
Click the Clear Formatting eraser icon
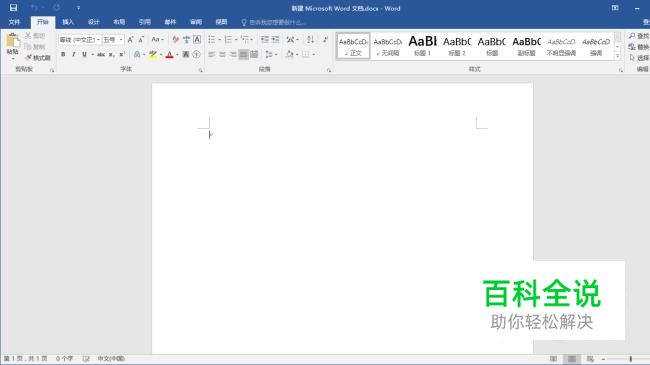coord(176,39)
